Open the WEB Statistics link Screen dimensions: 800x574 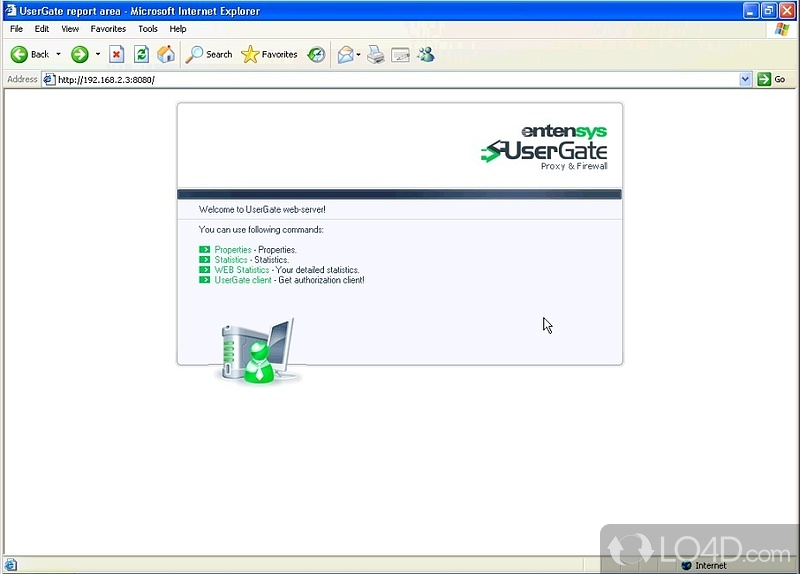click(x=241, y=270)
